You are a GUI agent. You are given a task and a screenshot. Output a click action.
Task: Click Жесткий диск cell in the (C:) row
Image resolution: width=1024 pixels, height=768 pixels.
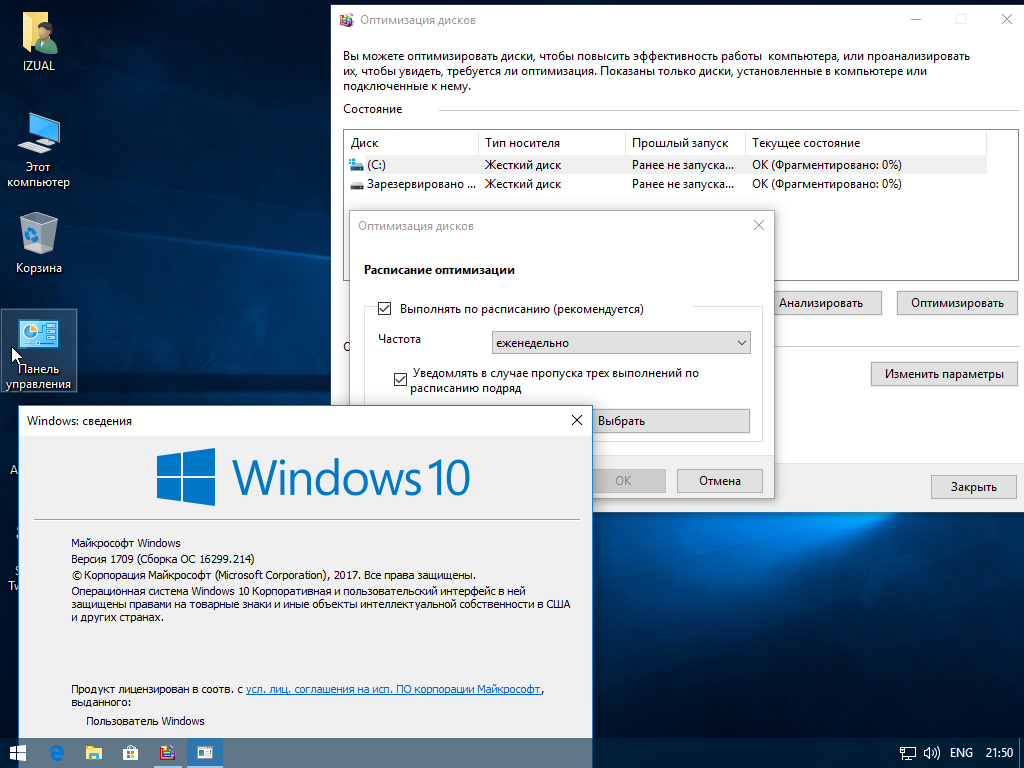[x=523, y=165]
